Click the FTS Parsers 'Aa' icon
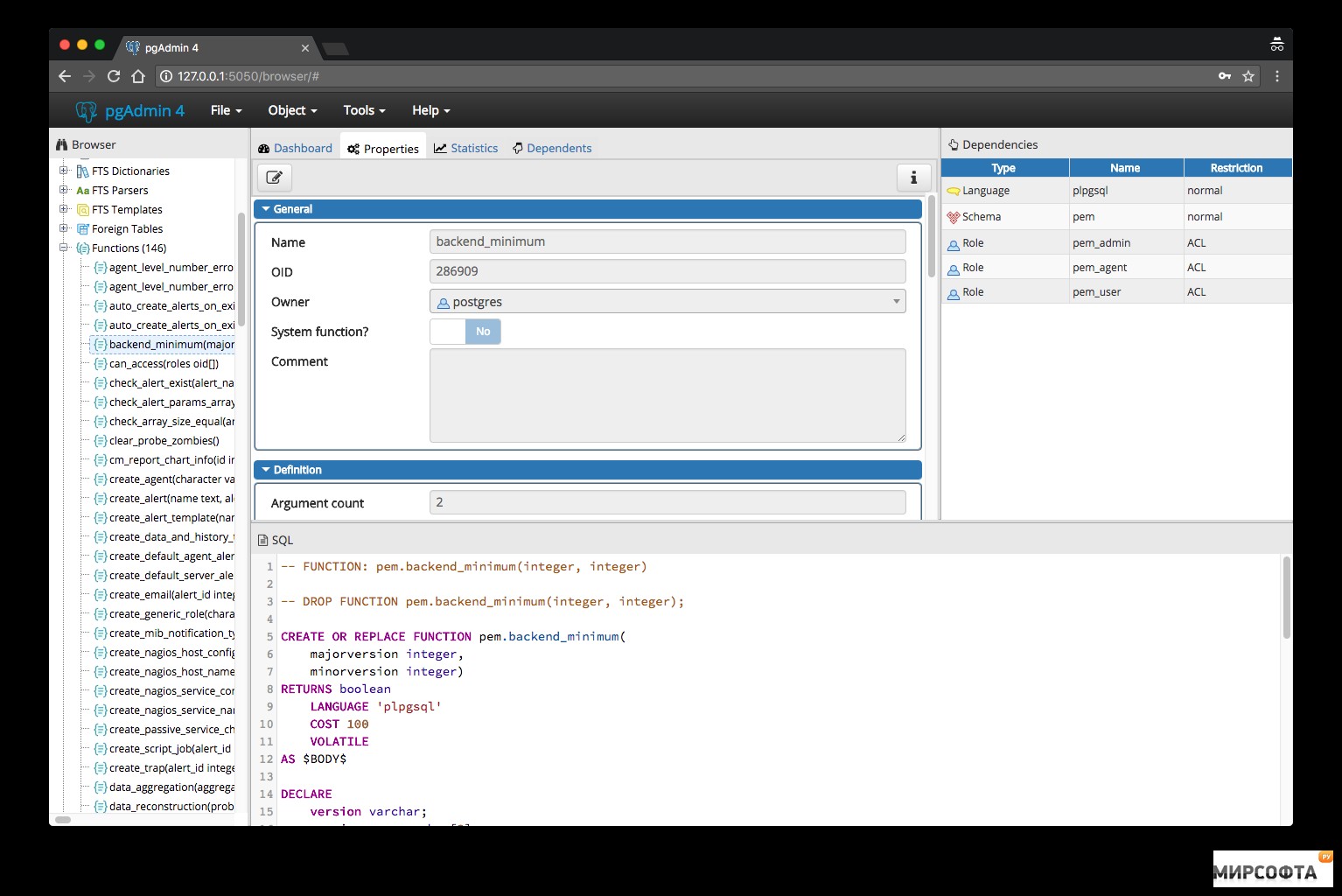1342x896 pixels. coord(83,191)
